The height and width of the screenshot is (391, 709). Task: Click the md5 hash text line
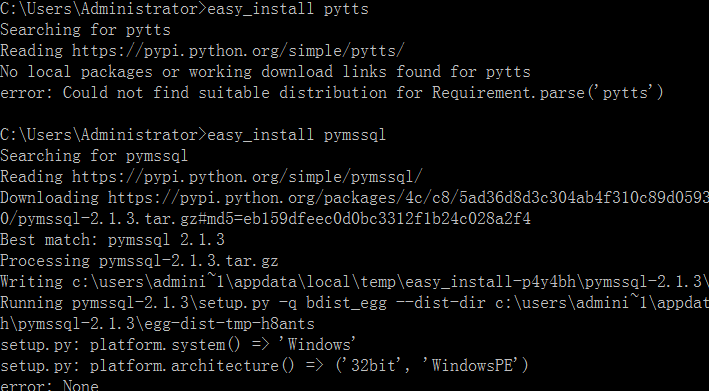[265, 219]
